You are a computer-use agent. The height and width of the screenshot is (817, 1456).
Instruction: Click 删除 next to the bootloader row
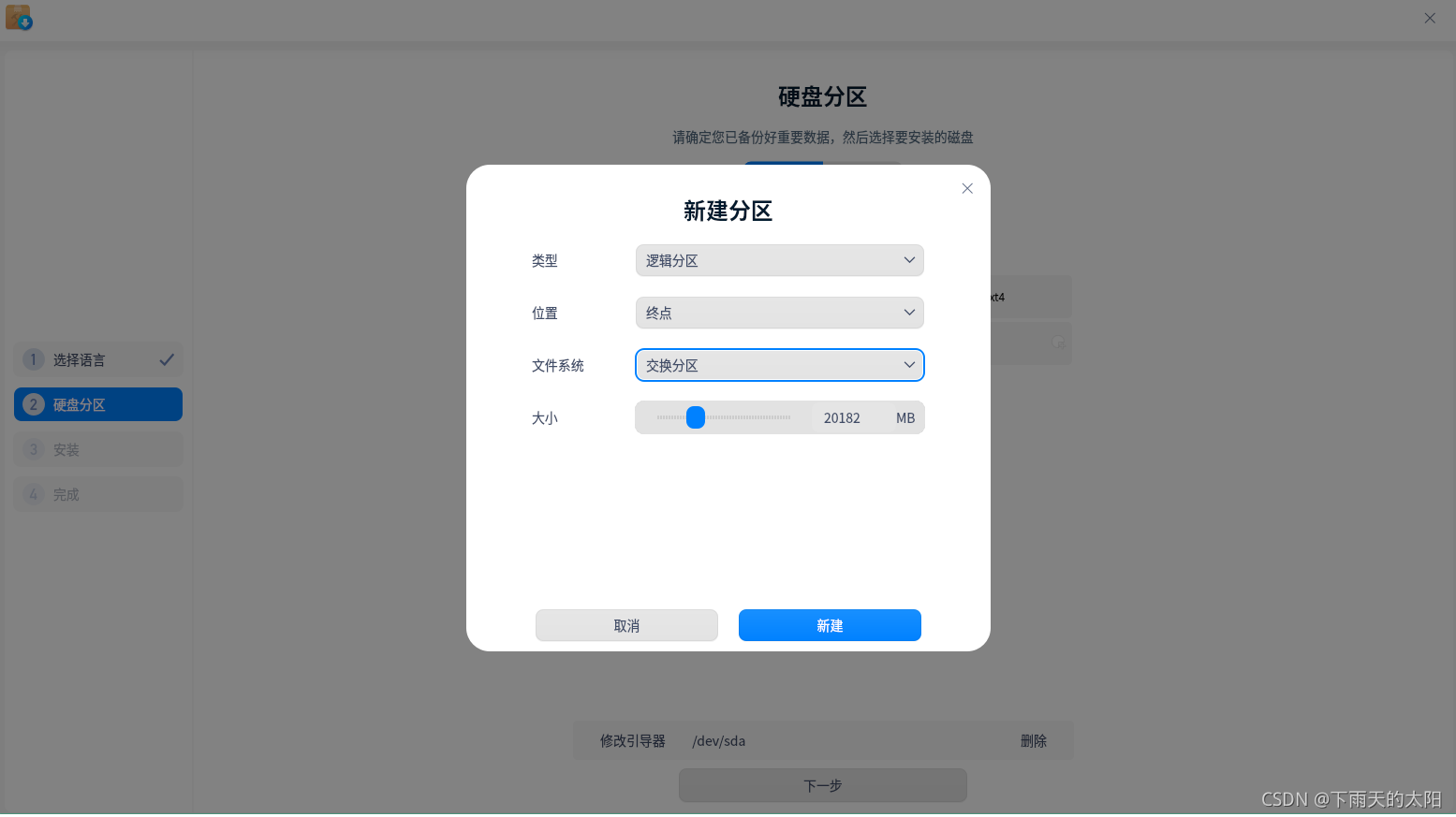[x=1034, y=740]
